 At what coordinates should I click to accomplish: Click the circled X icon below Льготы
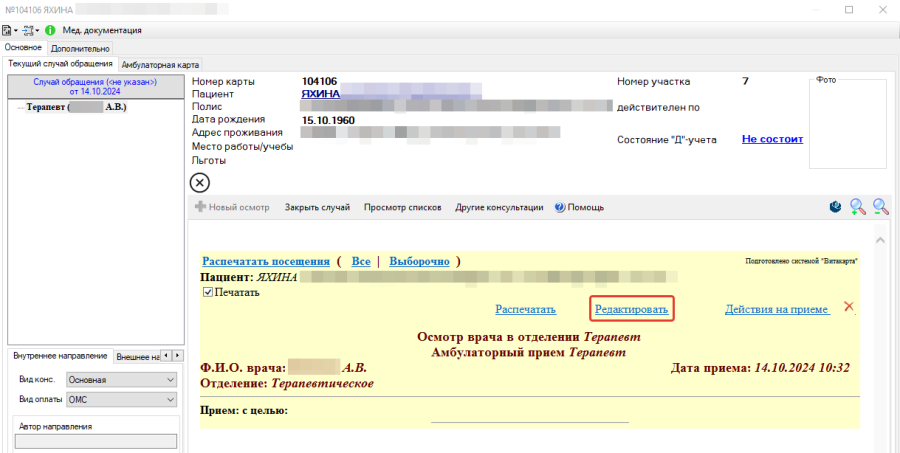[x=200, y=182]
